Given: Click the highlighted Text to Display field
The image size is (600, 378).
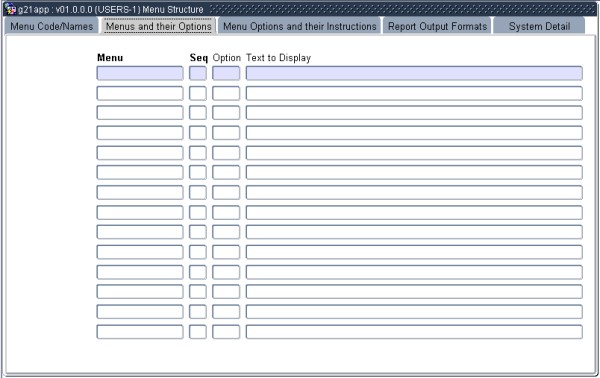Looking at the screenshot, I should point(414,73).
